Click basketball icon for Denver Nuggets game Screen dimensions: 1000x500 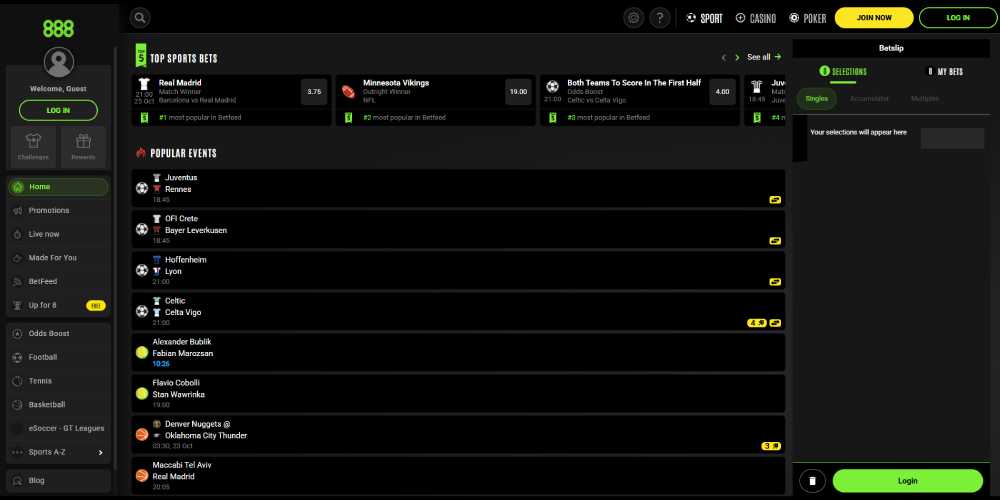click(142, 434)
